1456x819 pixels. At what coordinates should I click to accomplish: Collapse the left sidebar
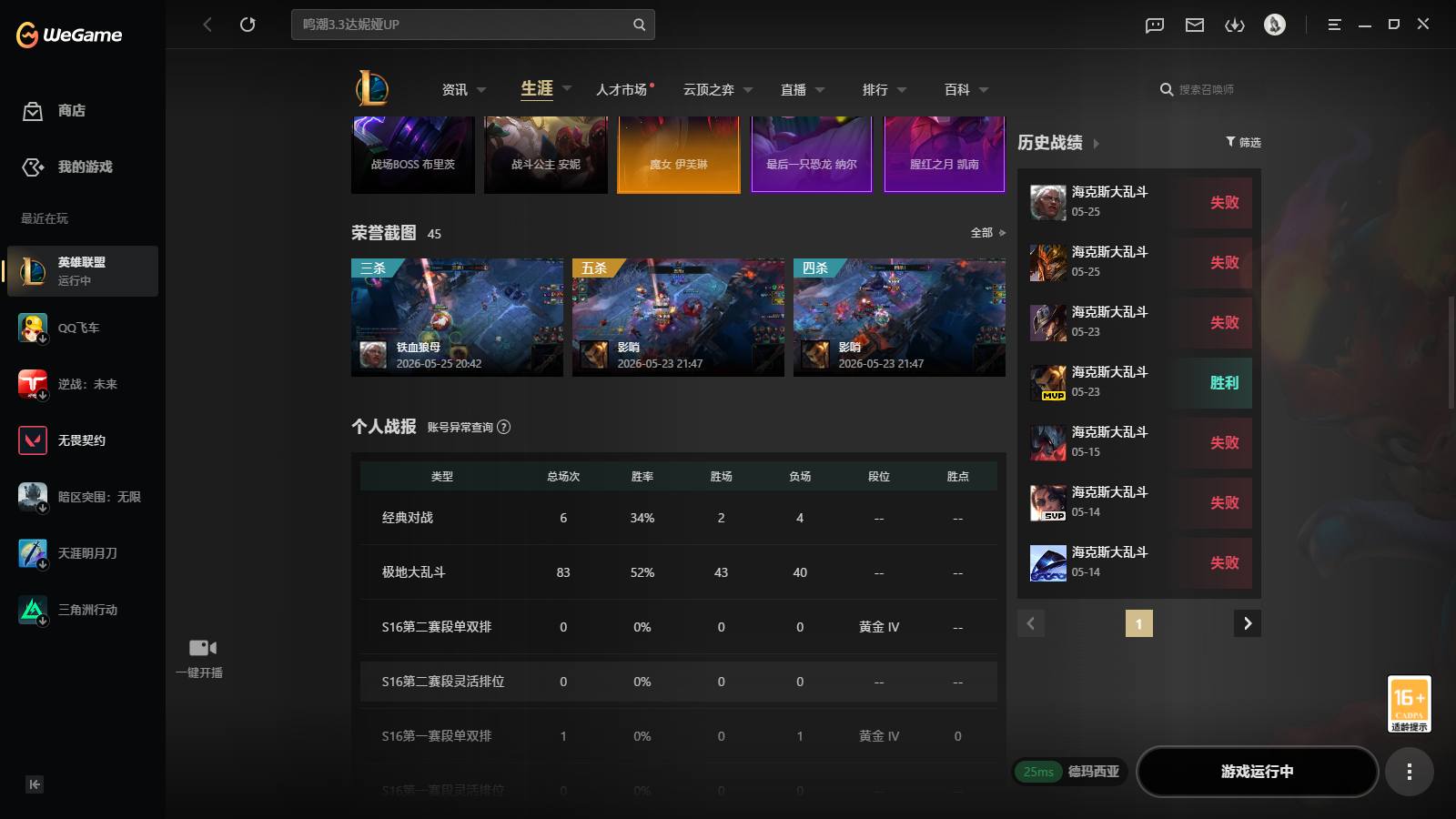pyautogui.click(x=35, y=784)
